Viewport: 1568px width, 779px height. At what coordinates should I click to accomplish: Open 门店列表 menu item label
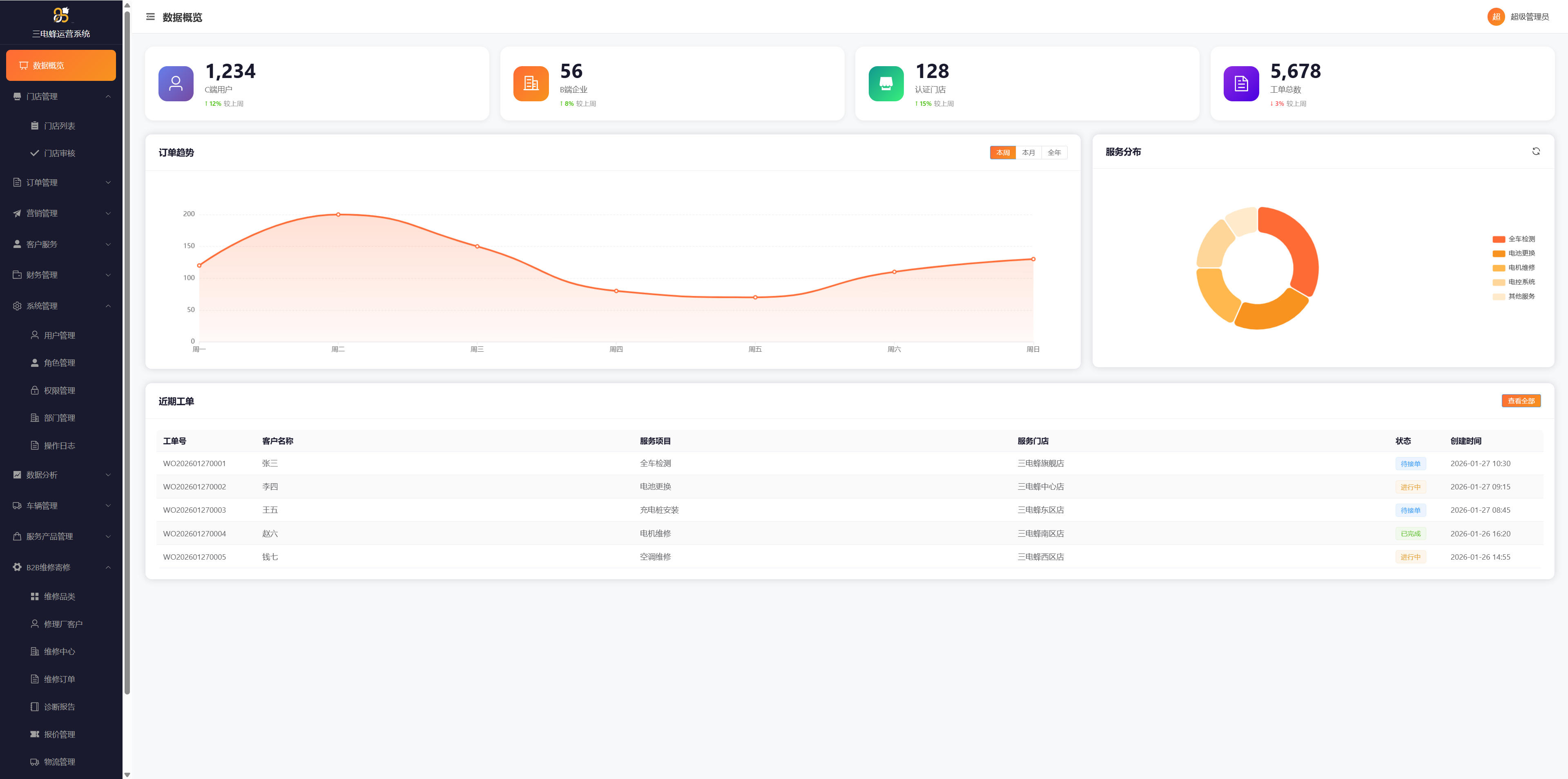pos(60,126)
